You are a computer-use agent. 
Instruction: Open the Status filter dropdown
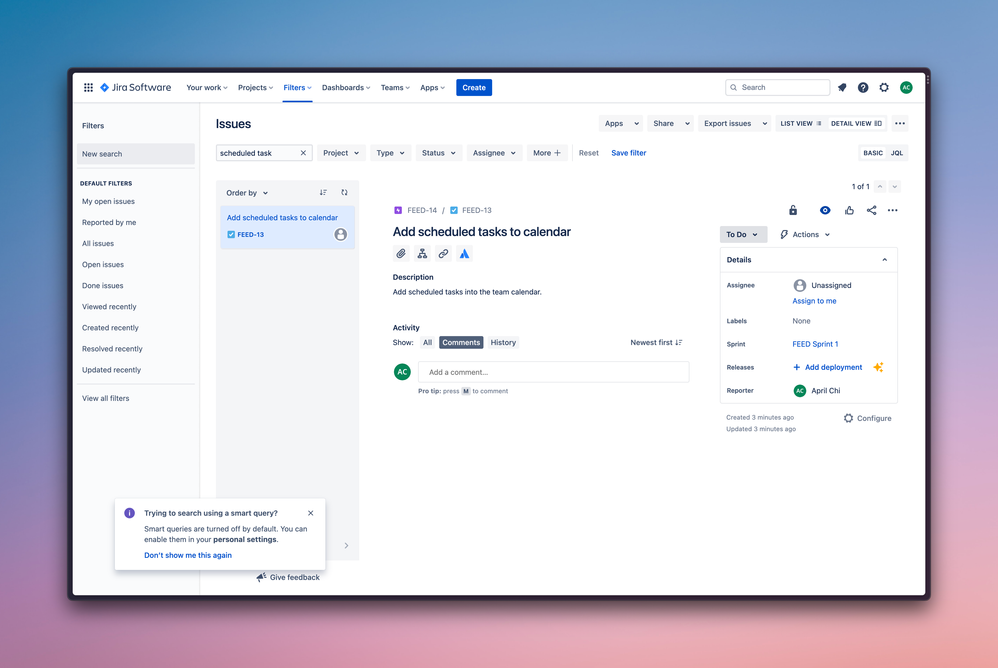pos(439,153)
